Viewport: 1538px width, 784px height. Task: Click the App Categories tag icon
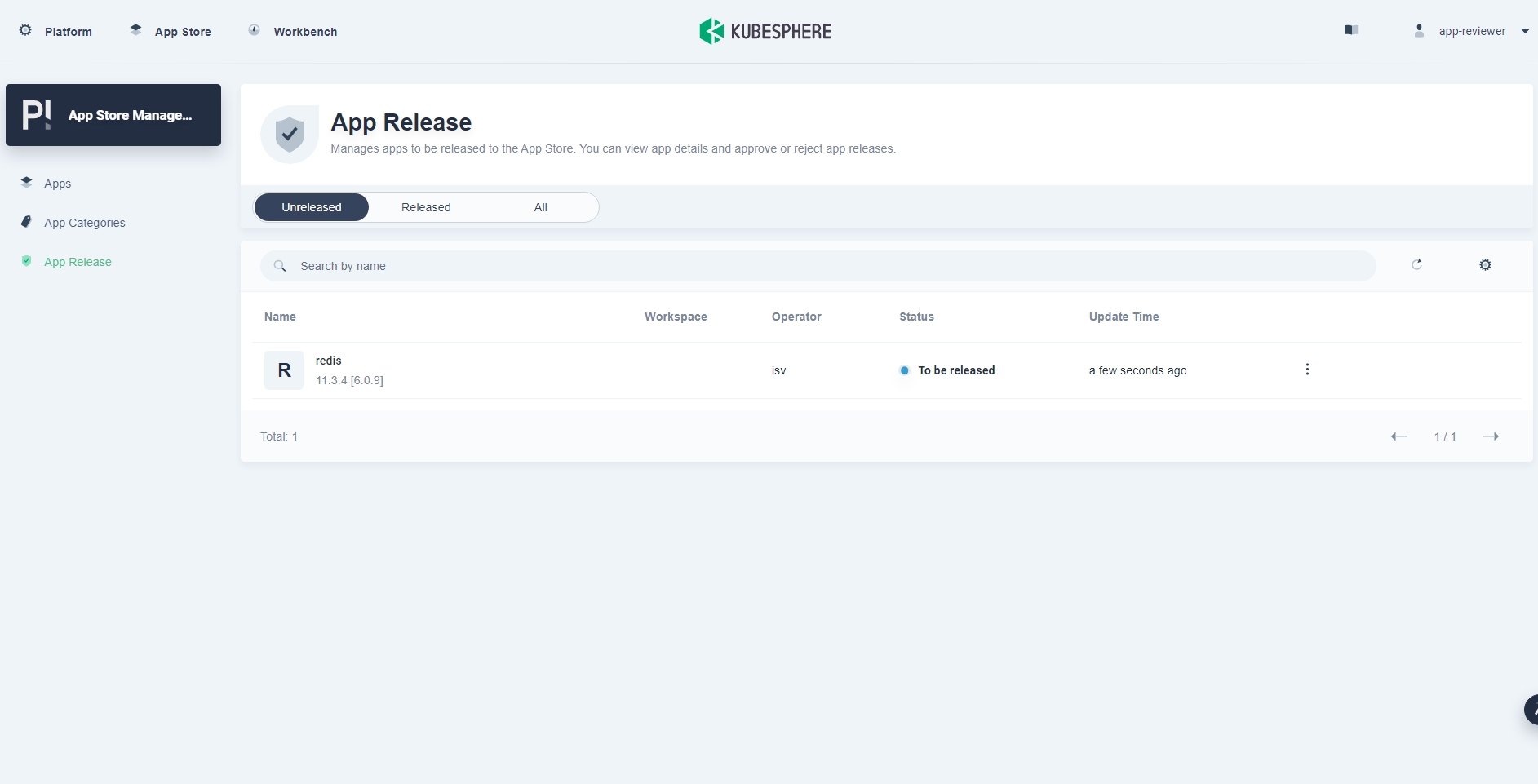[x=27, y=222]
